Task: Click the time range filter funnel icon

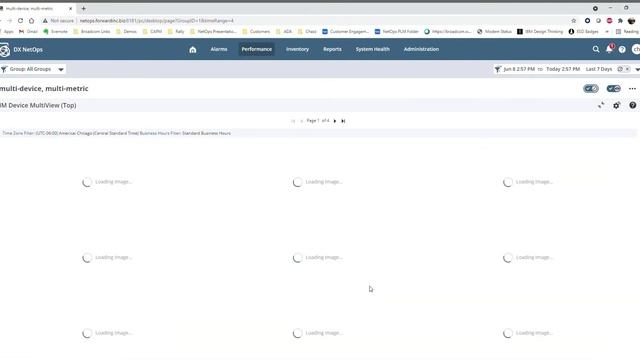Action: click(x=497, y=69)
